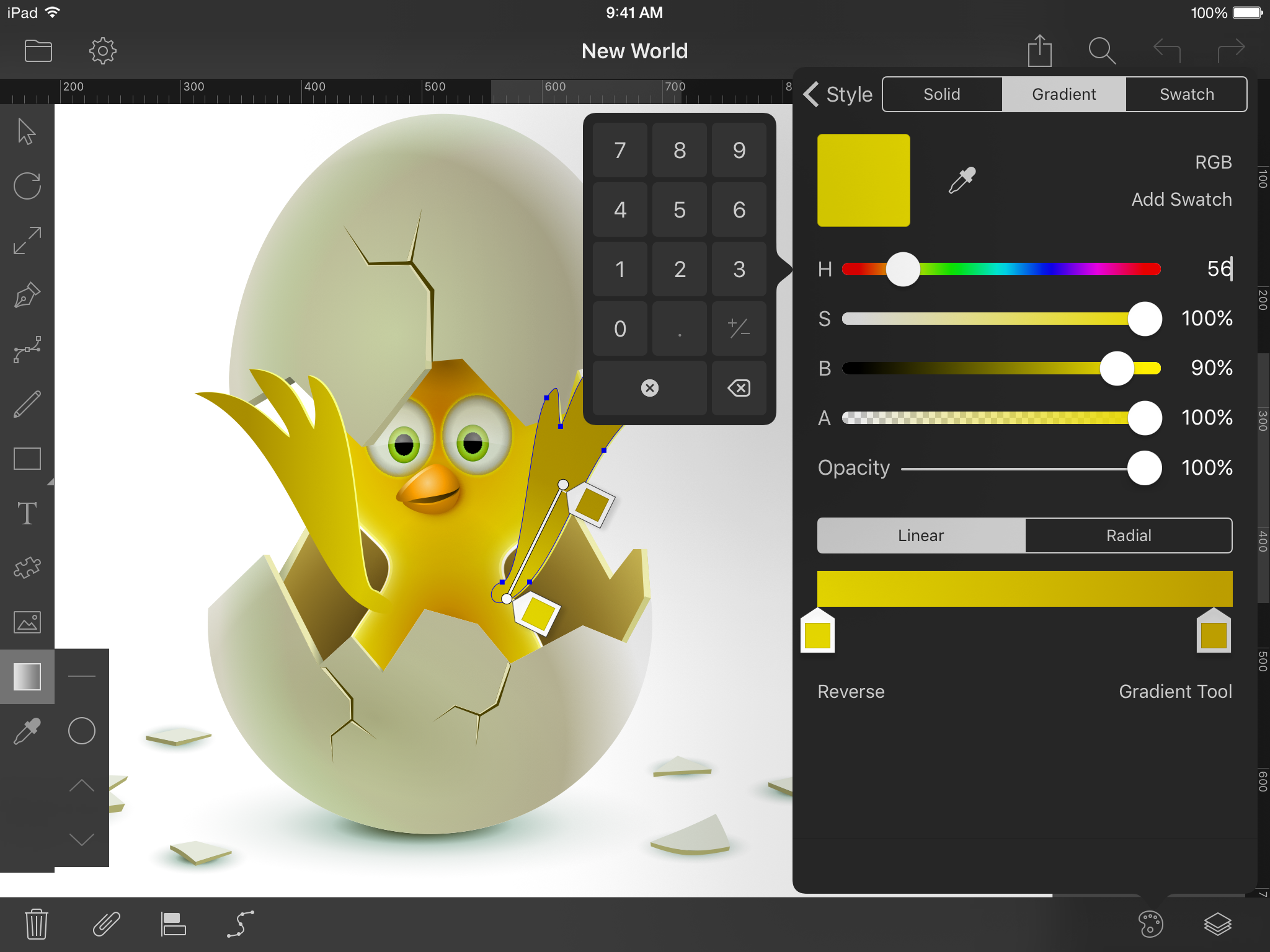The width and height of the screenshot is (1270, 952).
Task: Tap the trash delete icon
Action: click(37, 924)
